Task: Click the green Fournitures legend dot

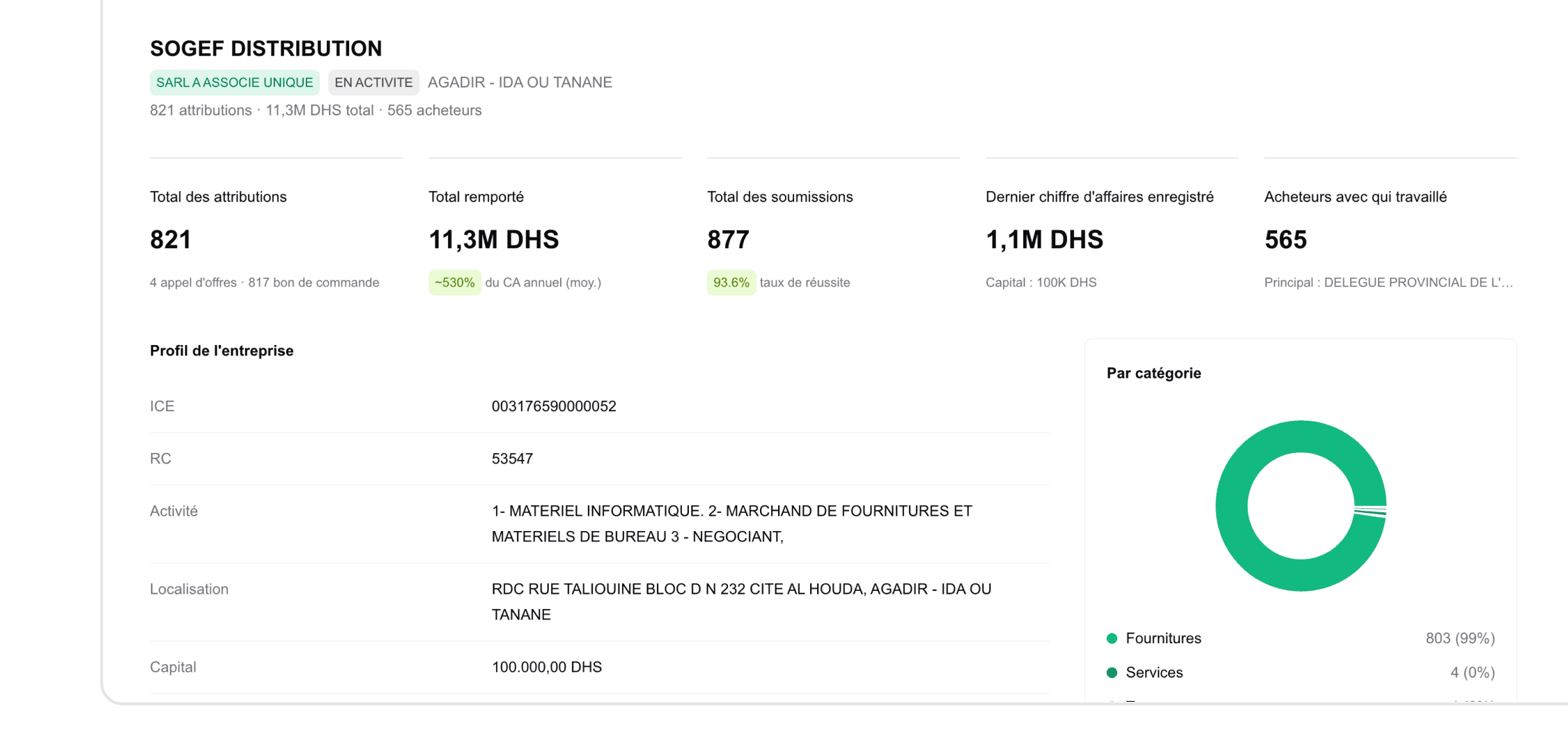Action: (1112, 638)
